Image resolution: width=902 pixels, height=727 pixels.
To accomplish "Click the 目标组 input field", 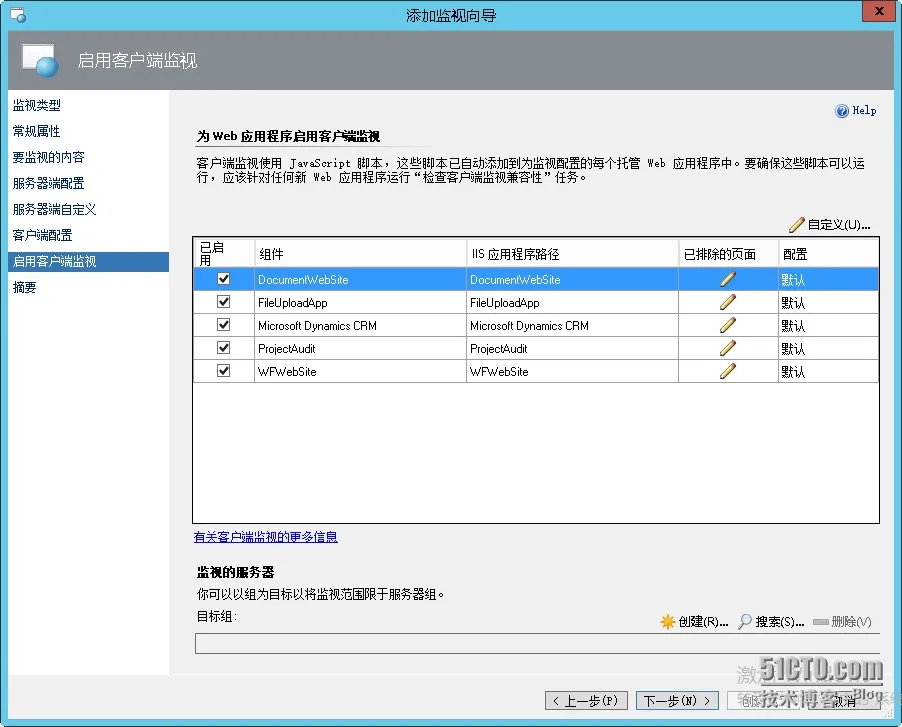I will [537, 643].
